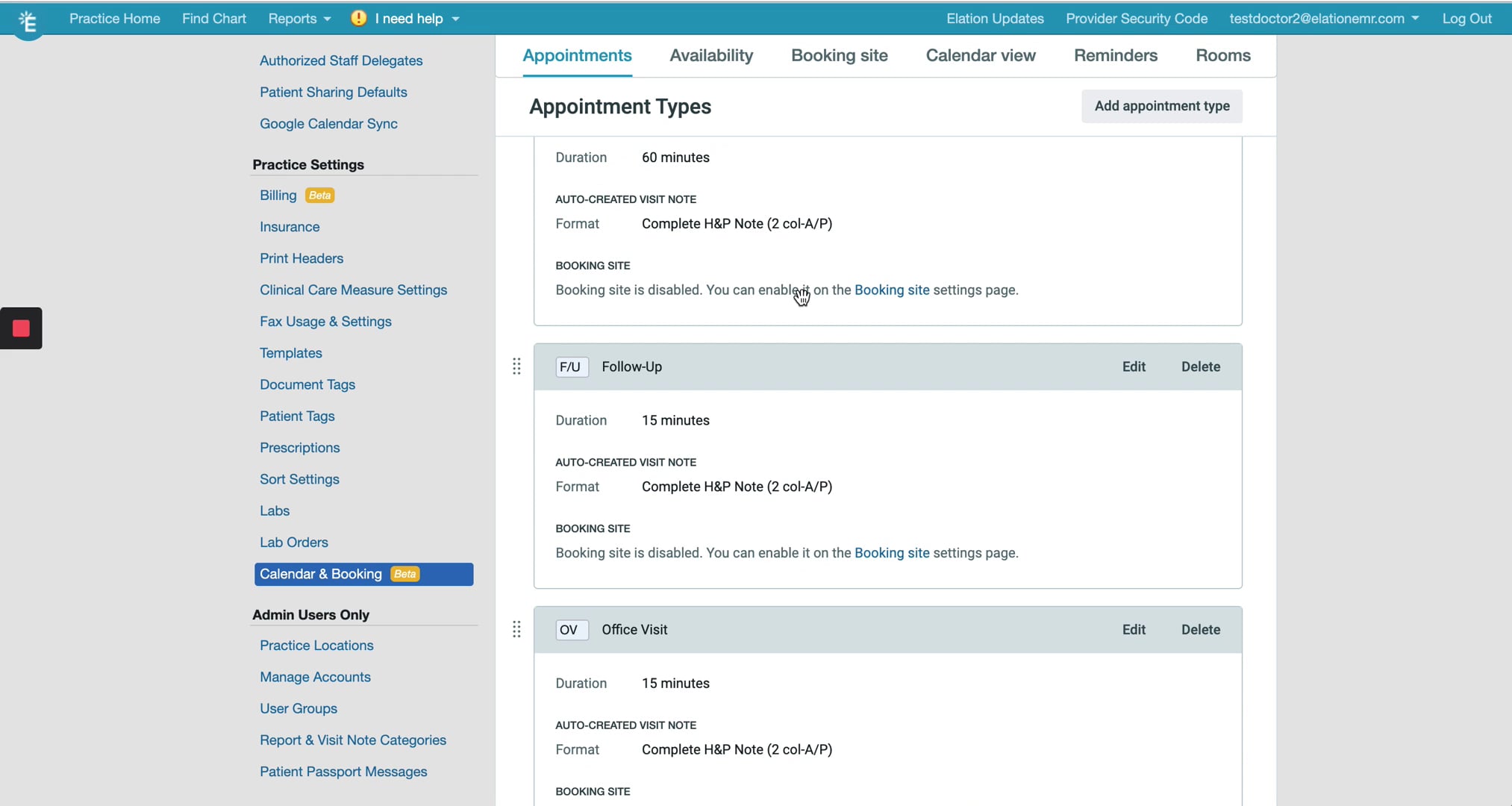Open Elation Updates link
This screenshot has height=806, width=1512.
(x=995, y=19)
